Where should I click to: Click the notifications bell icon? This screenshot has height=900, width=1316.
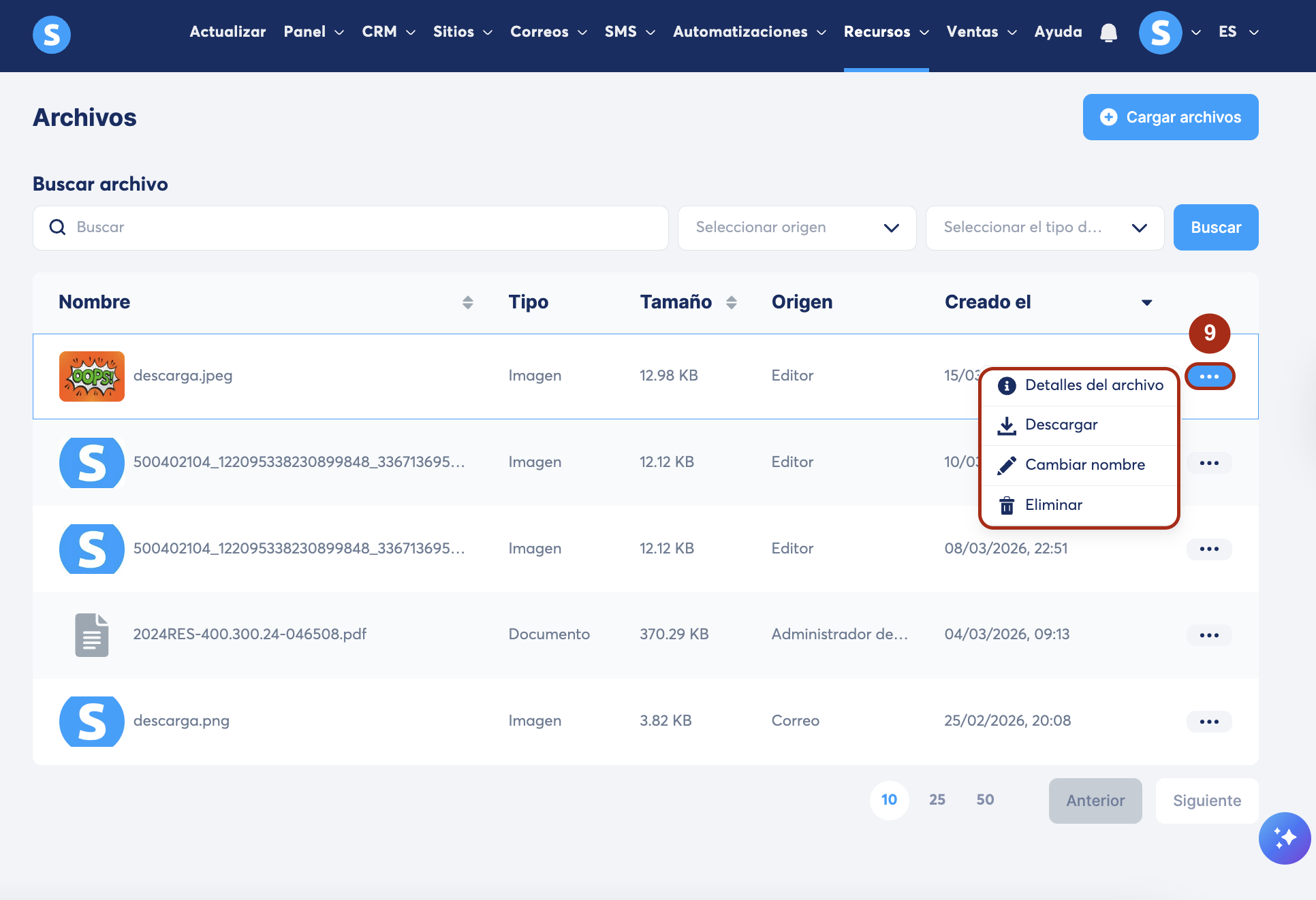(1108, 33)
